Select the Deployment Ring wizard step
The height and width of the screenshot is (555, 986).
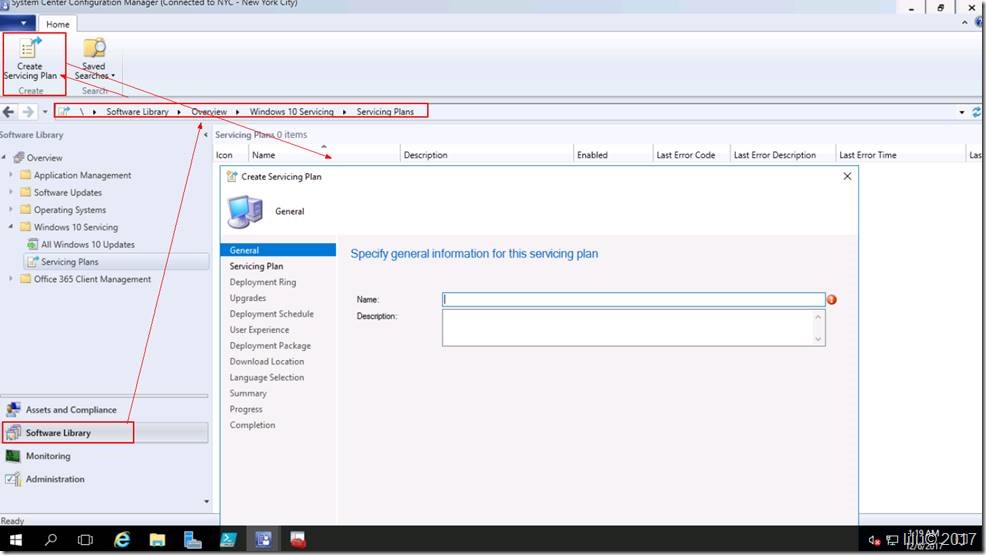point(263,282)
